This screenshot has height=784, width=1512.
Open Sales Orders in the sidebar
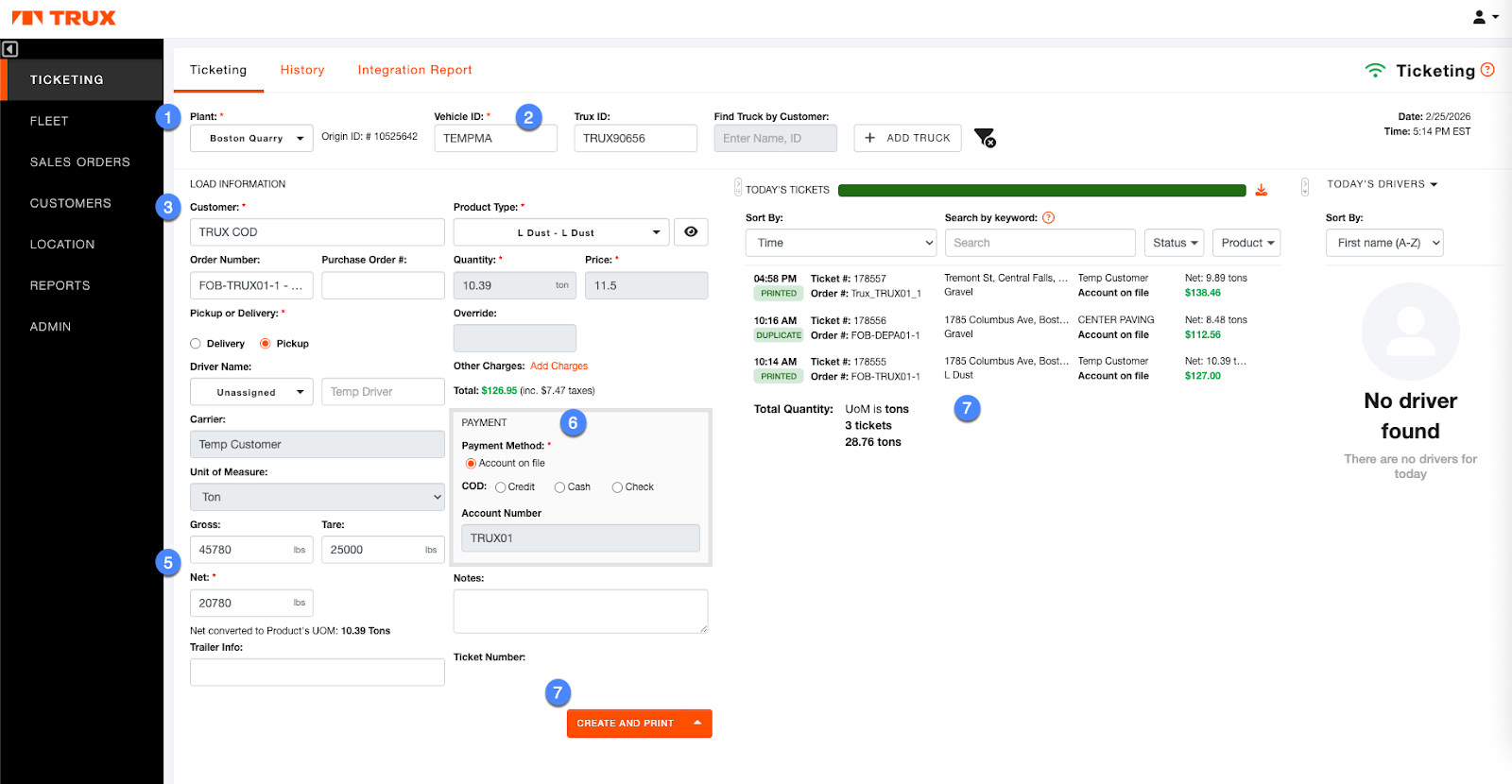tap(80, 162)
